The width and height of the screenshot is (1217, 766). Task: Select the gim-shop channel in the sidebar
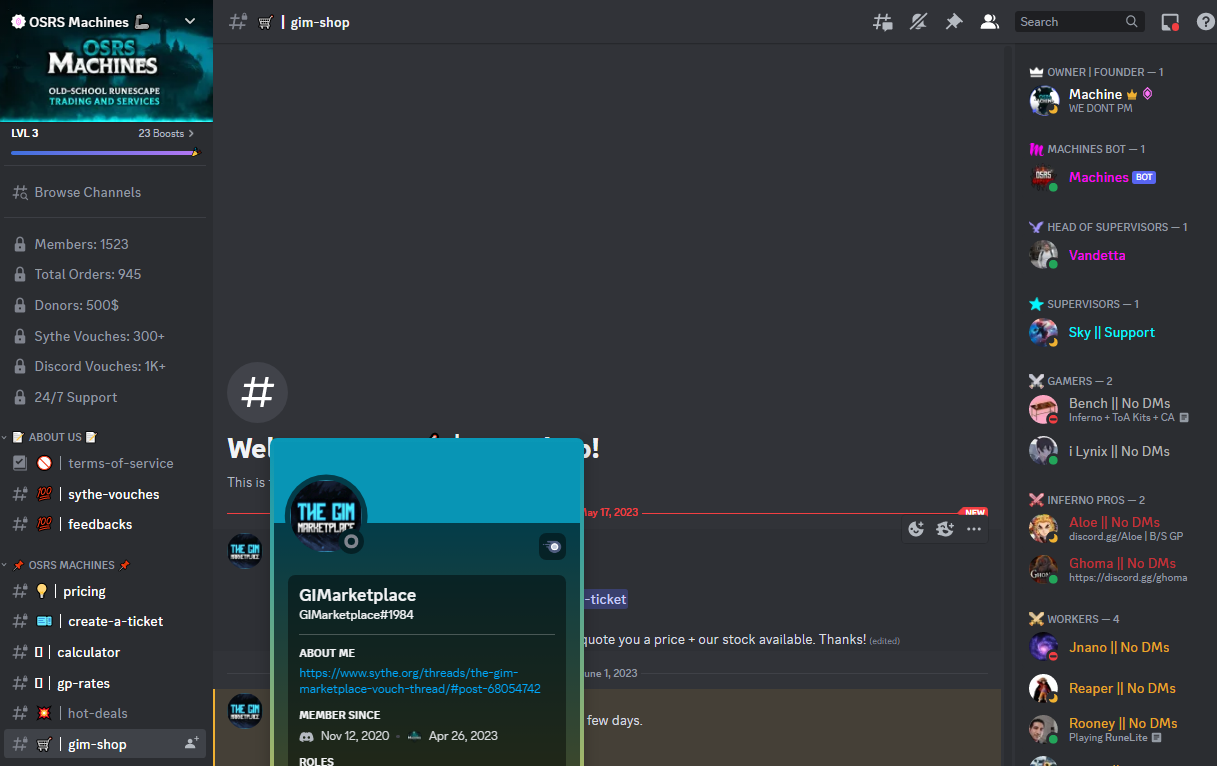pyautogui.click(x=106, y=744)
